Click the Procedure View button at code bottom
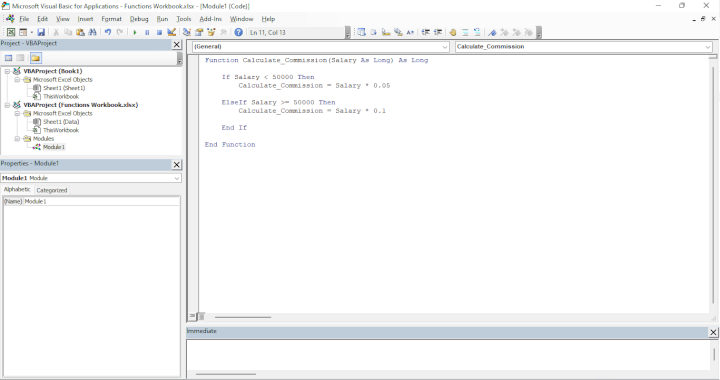This screenshot has height=380, width=720. click(x=192, y=316)
